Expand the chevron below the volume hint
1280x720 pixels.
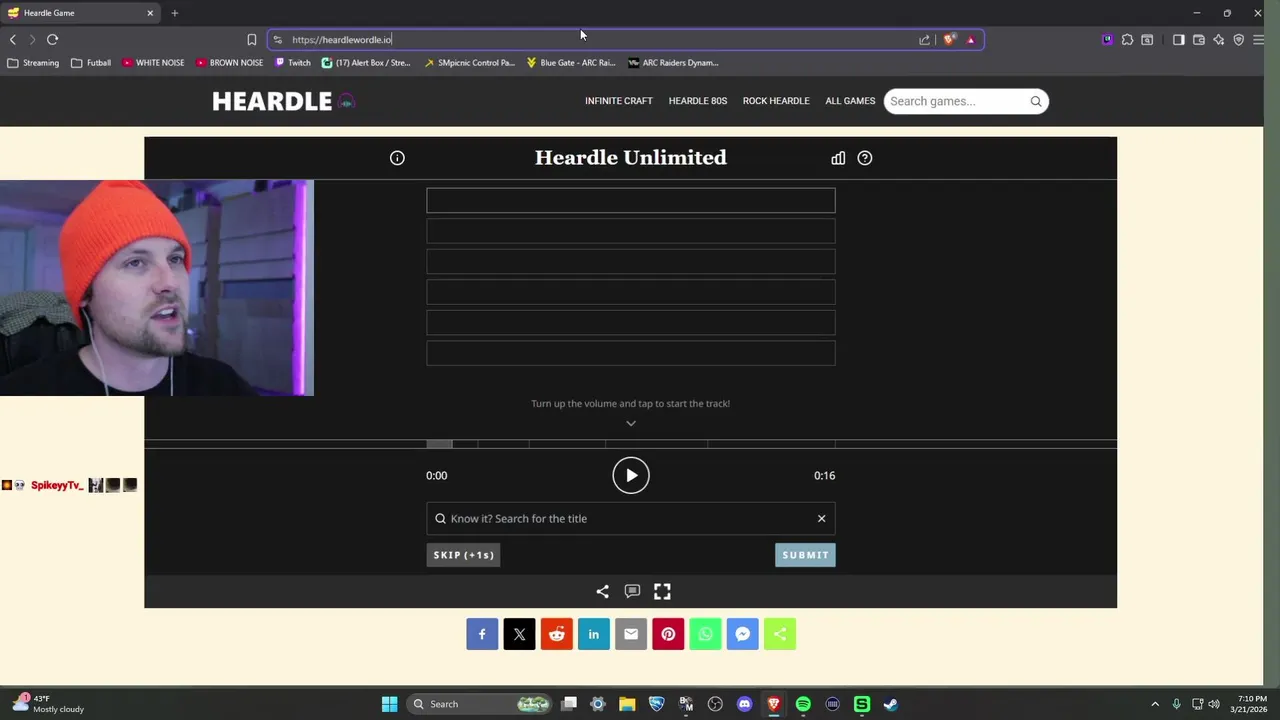tap(631, 423)
